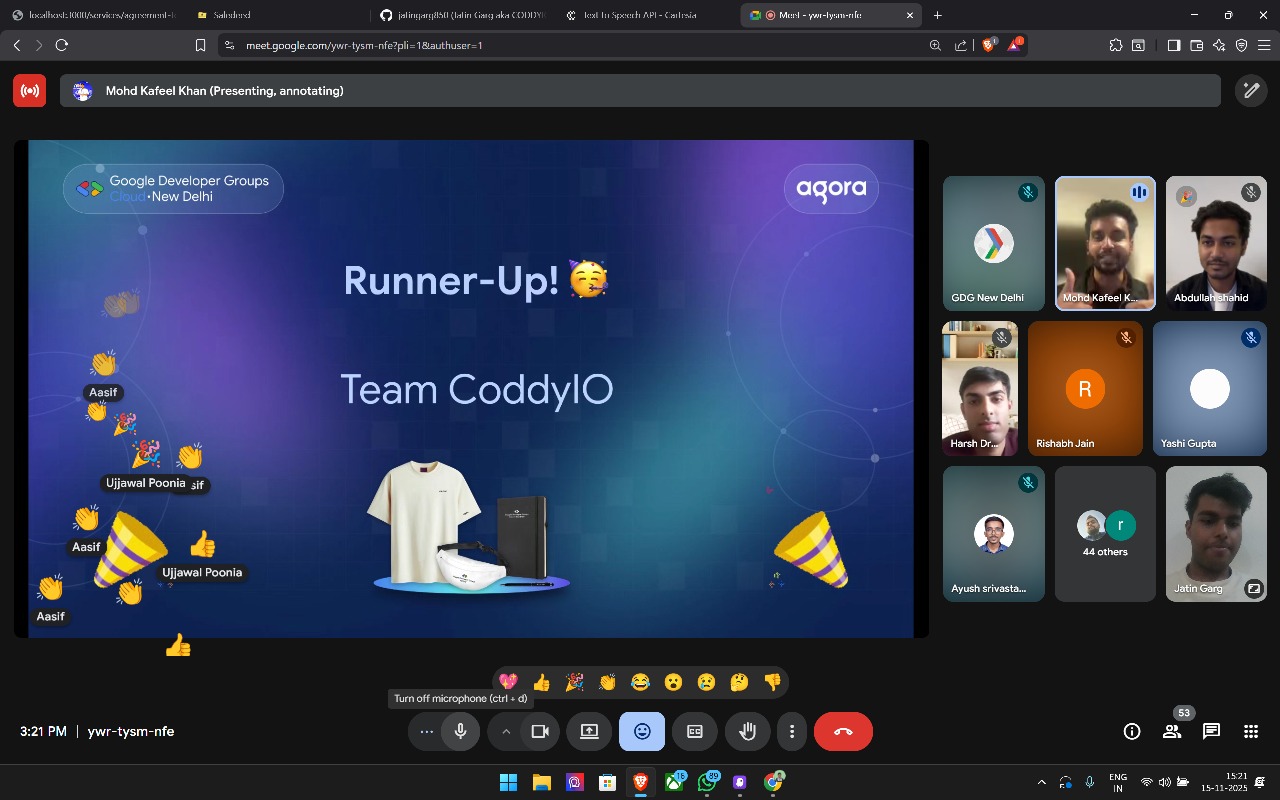Open the browser extensions puzzle icon
Viewport: 1280px width, 800px height.
[1116, 45]
